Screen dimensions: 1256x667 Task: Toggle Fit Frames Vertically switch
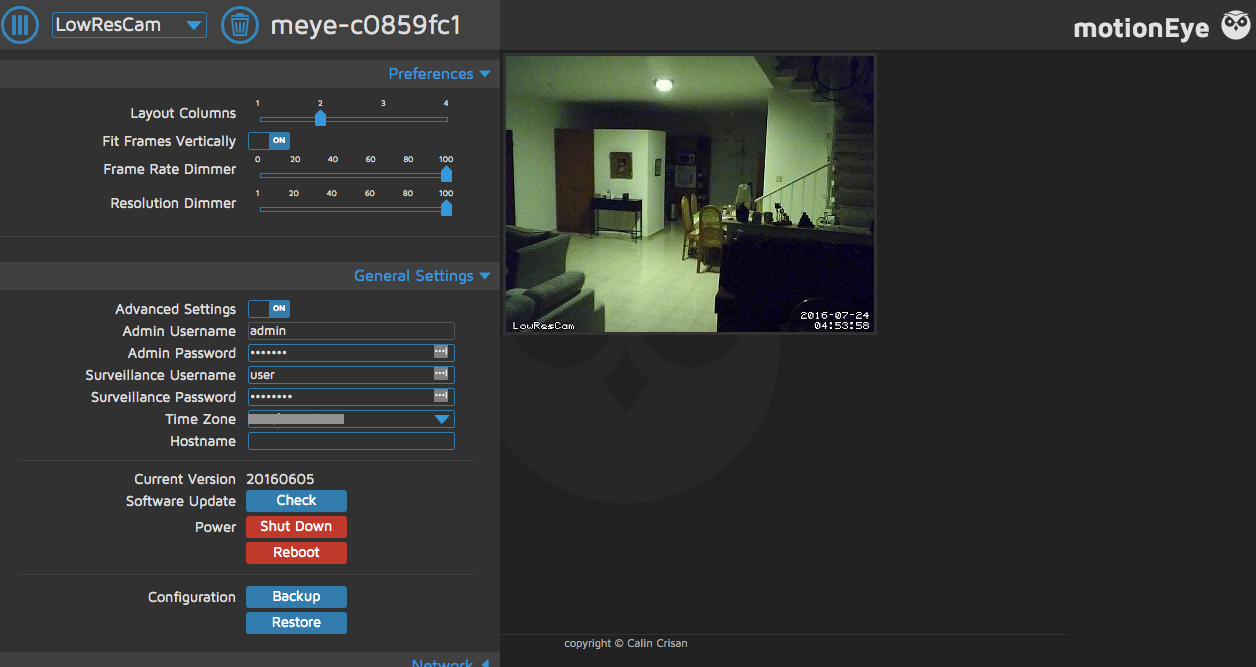(269, 141)
